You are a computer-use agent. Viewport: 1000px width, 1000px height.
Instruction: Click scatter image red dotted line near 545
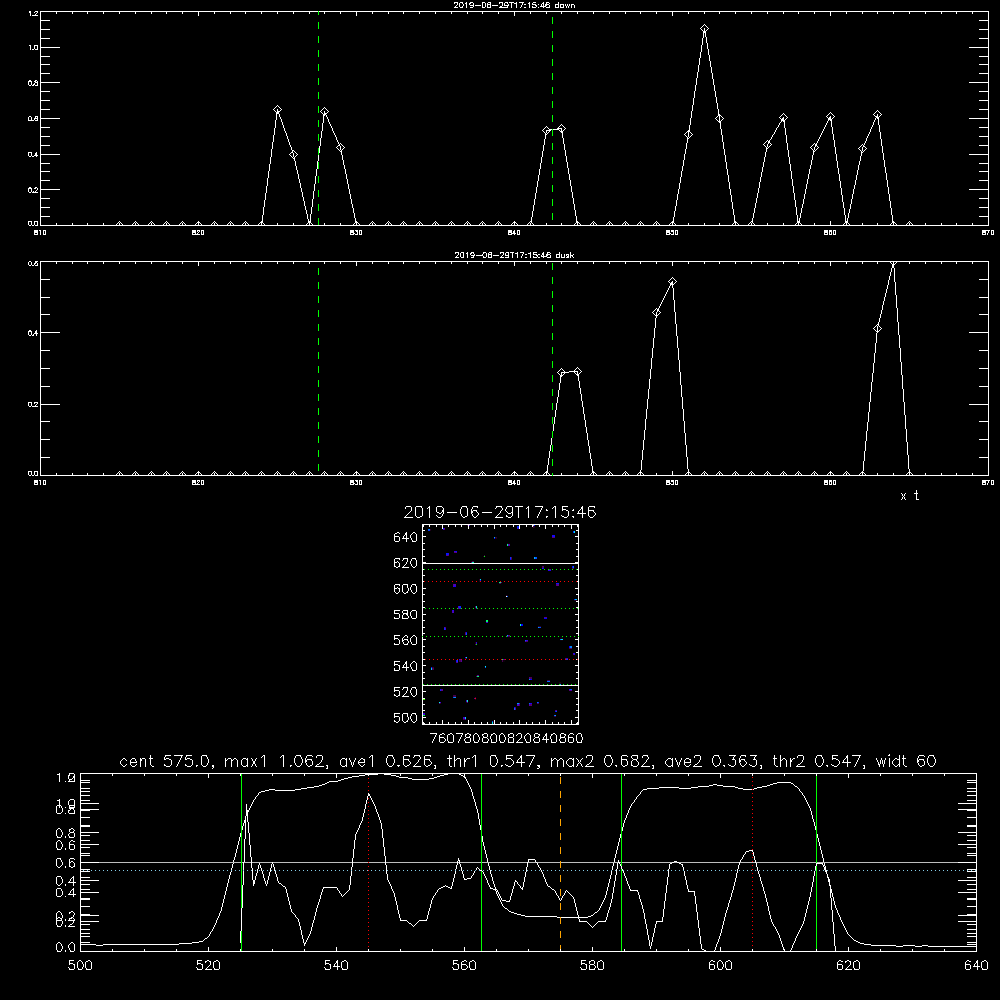(x=500, y=659)
